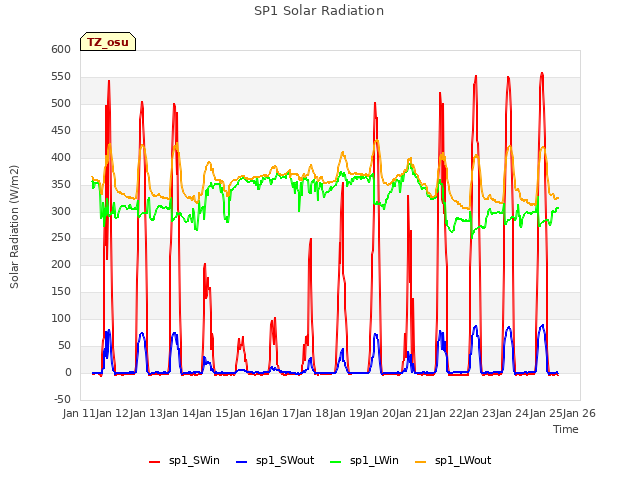Click the sp1_SWout legend label
The height and width of the screenshot is (480, 640).
point(285,460)
